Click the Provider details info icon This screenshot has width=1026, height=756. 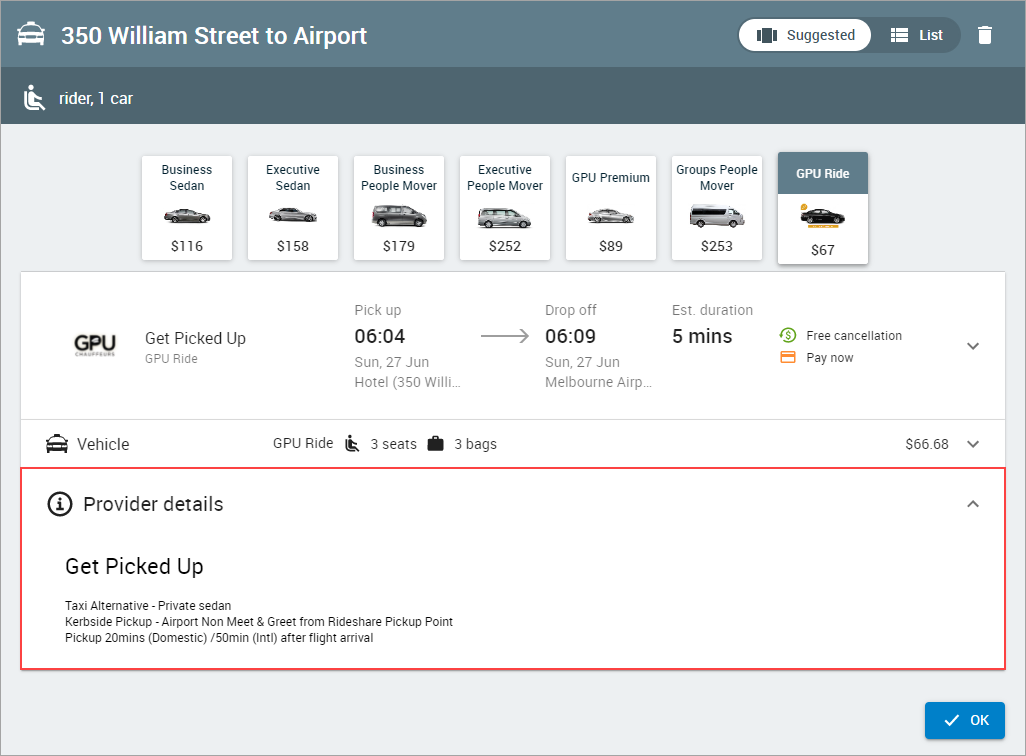(60, 504)
